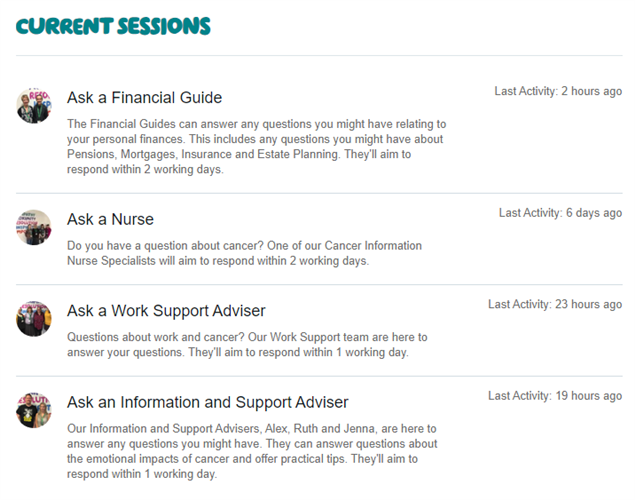Image resolution: width=635 pixels, height=500 pixels.
Task: Click the Current Sessions heading
Action: pyautogui.click(x=113, y=26)
